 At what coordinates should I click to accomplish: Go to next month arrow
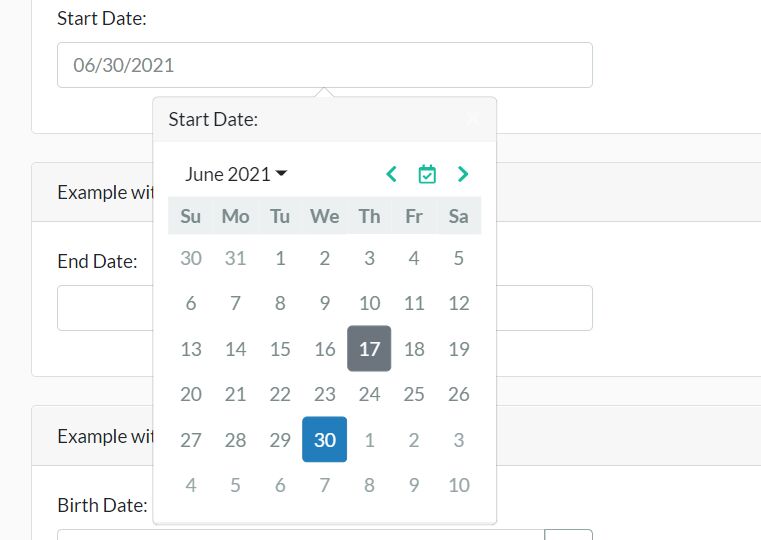463,174
